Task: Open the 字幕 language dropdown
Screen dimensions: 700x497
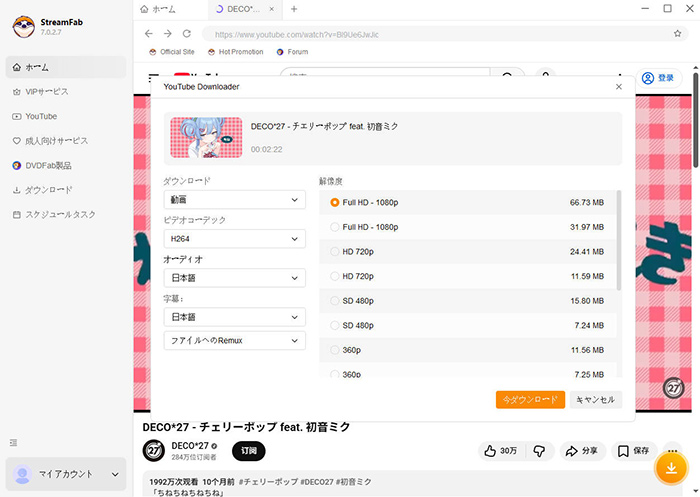Action: tap(234, 317)
